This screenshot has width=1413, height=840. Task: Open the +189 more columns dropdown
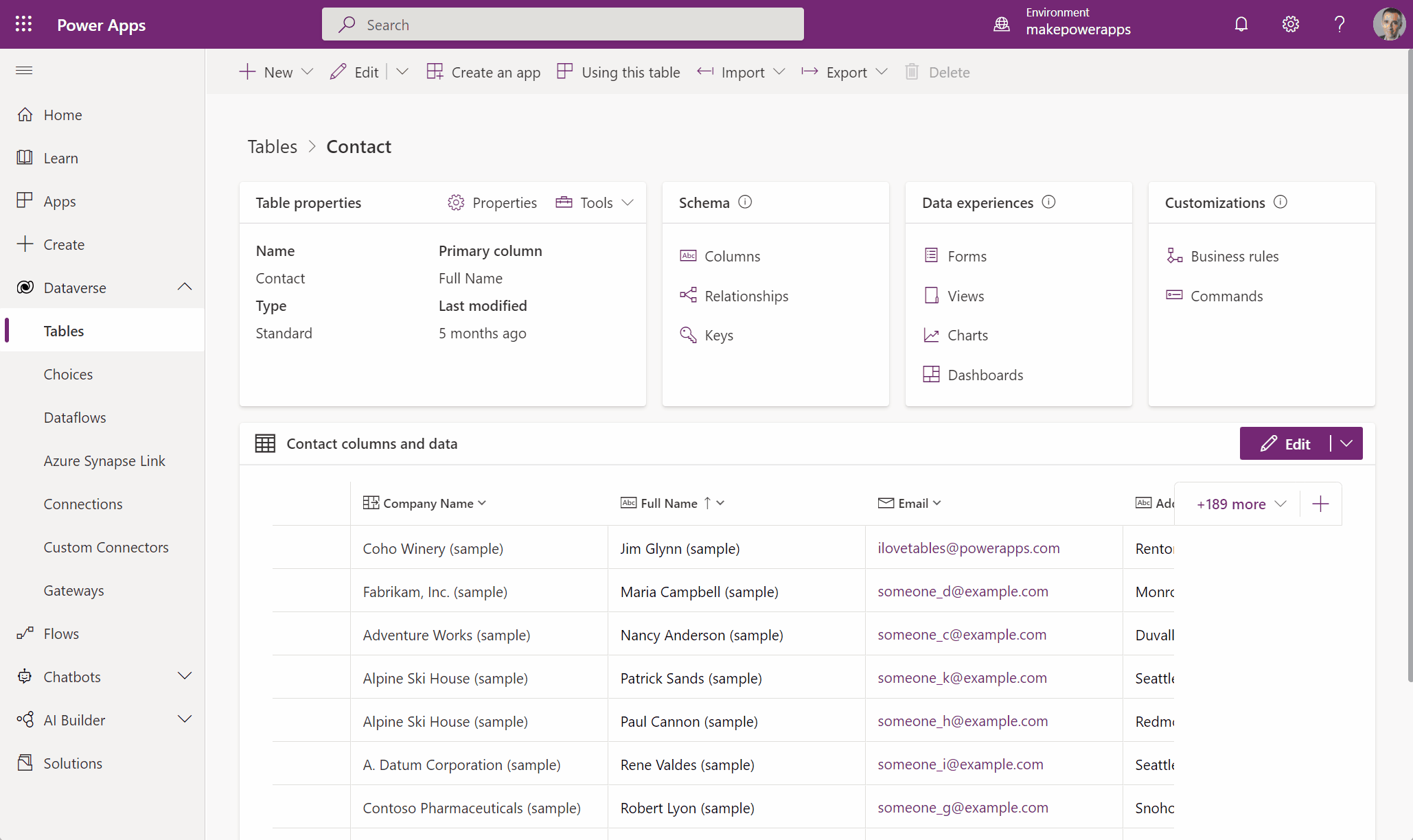[1240, 504]
